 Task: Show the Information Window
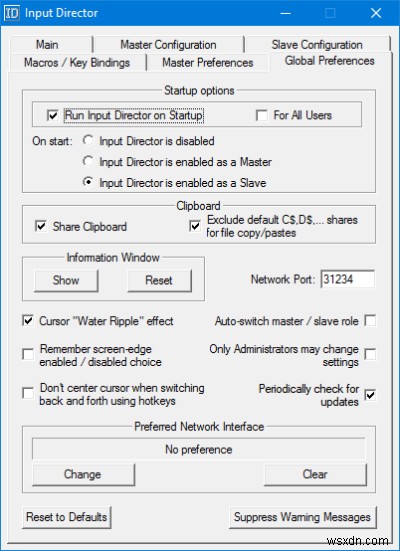coord(66,280)
